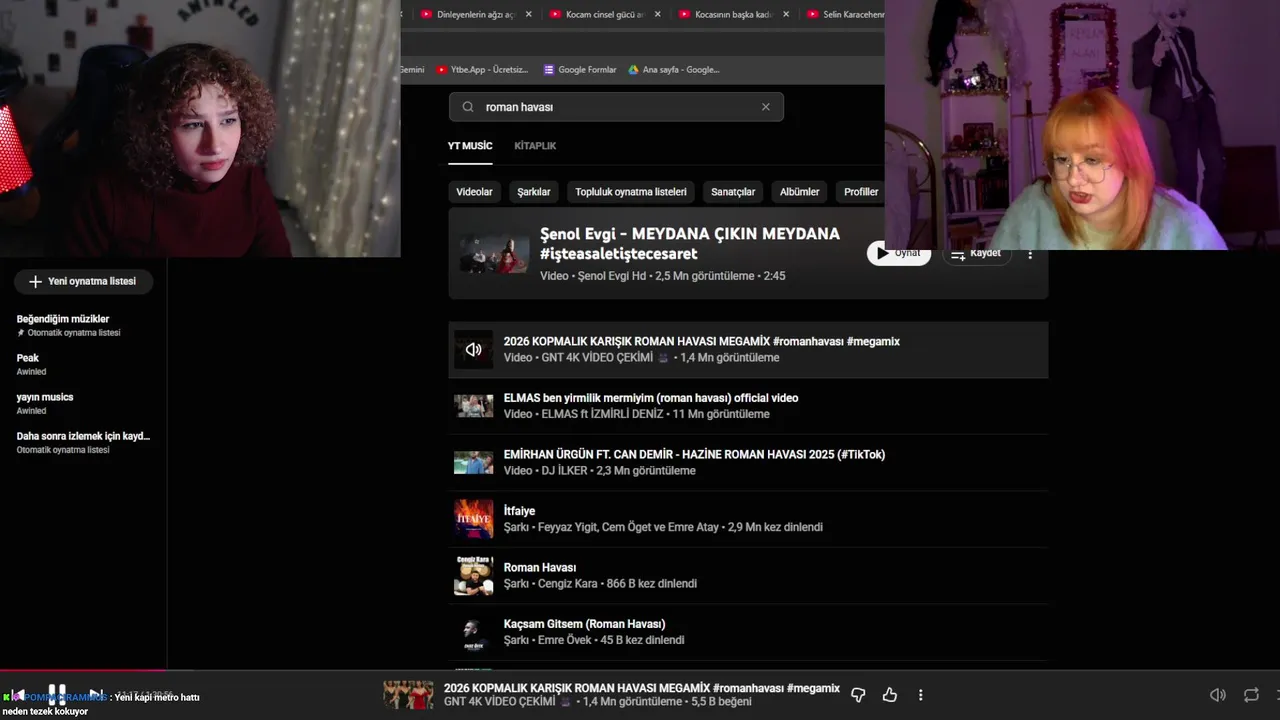Open the Emre Övek artist link

(564, 640)
